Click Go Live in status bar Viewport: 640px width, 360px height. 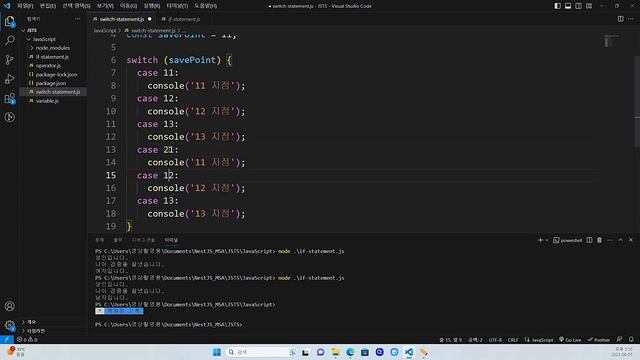(570, 340)
